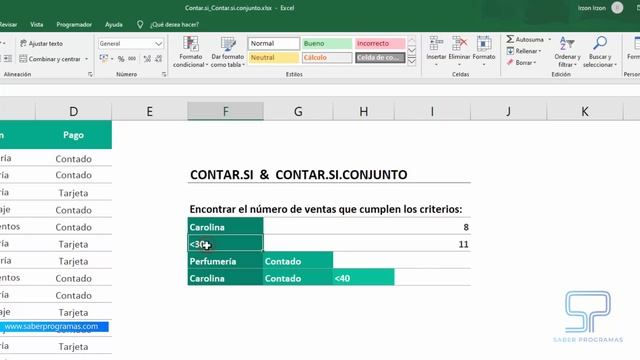Image resolution: width=640 pixels, height=360 pixels.
Task: Click the ¿Qué desea hacer? search box
Action: [174, 24]
